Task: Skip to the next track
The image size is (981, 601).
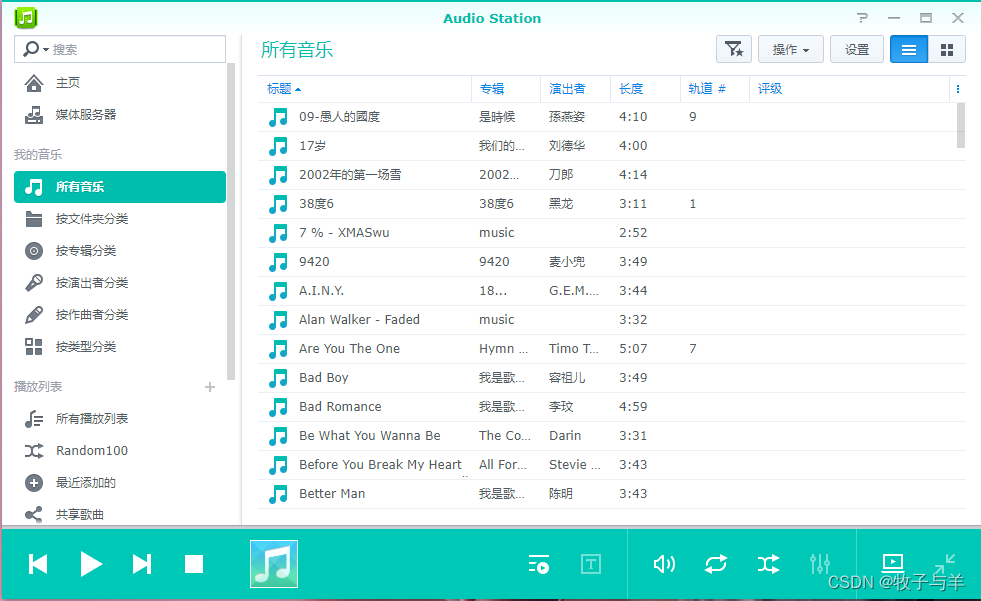Action: pyautogui.click(x=142, y=564)
